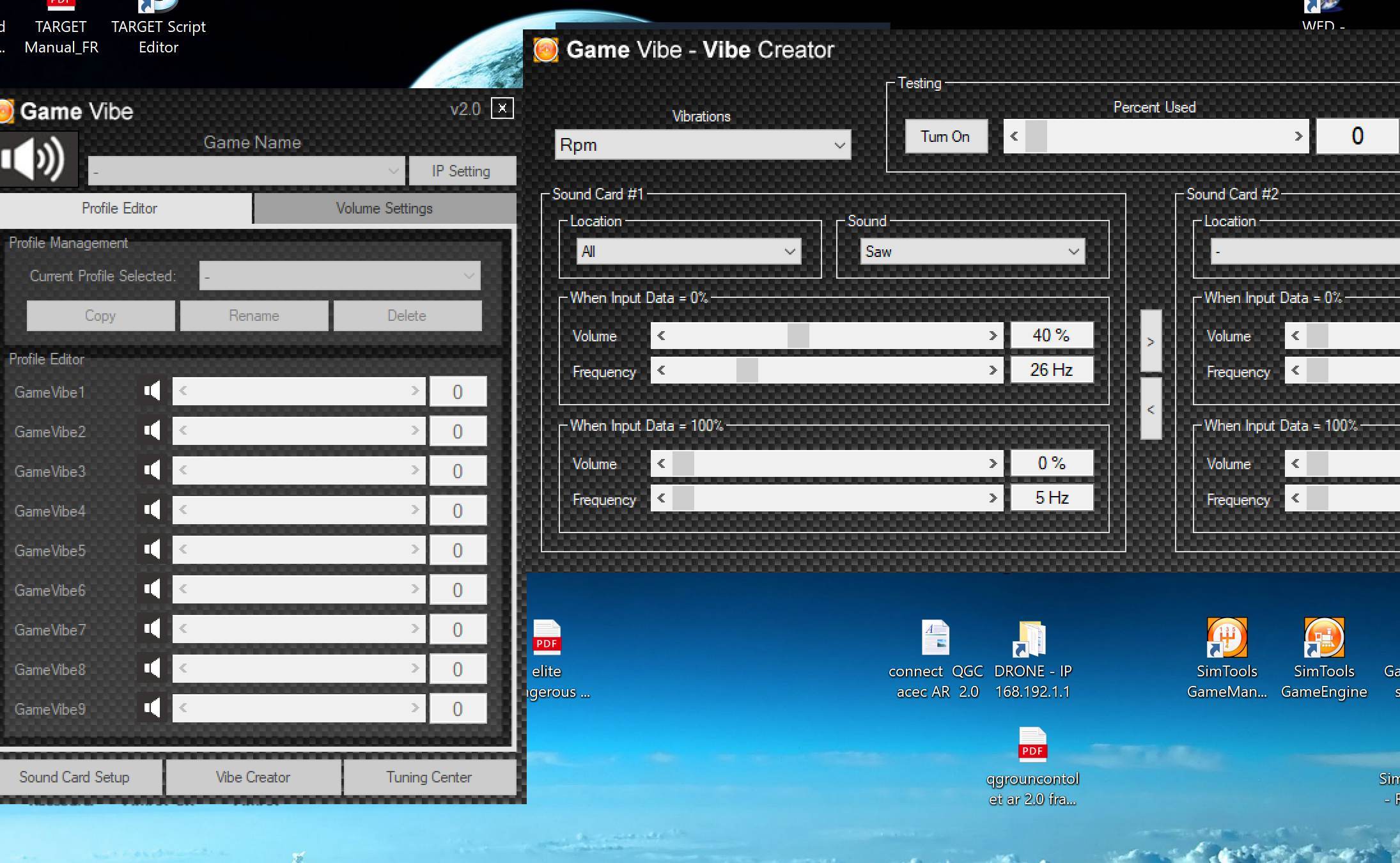Image resolution: width=1400 pixels, height=863 pixels.
Task: Click the IP Setting button
Action: pos(462,171)
